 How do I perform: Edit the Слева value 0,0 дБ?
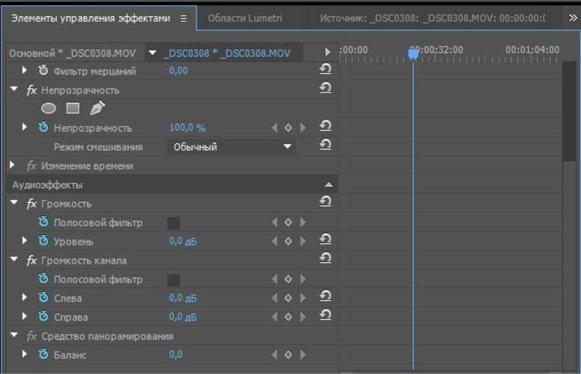(183, 298)
